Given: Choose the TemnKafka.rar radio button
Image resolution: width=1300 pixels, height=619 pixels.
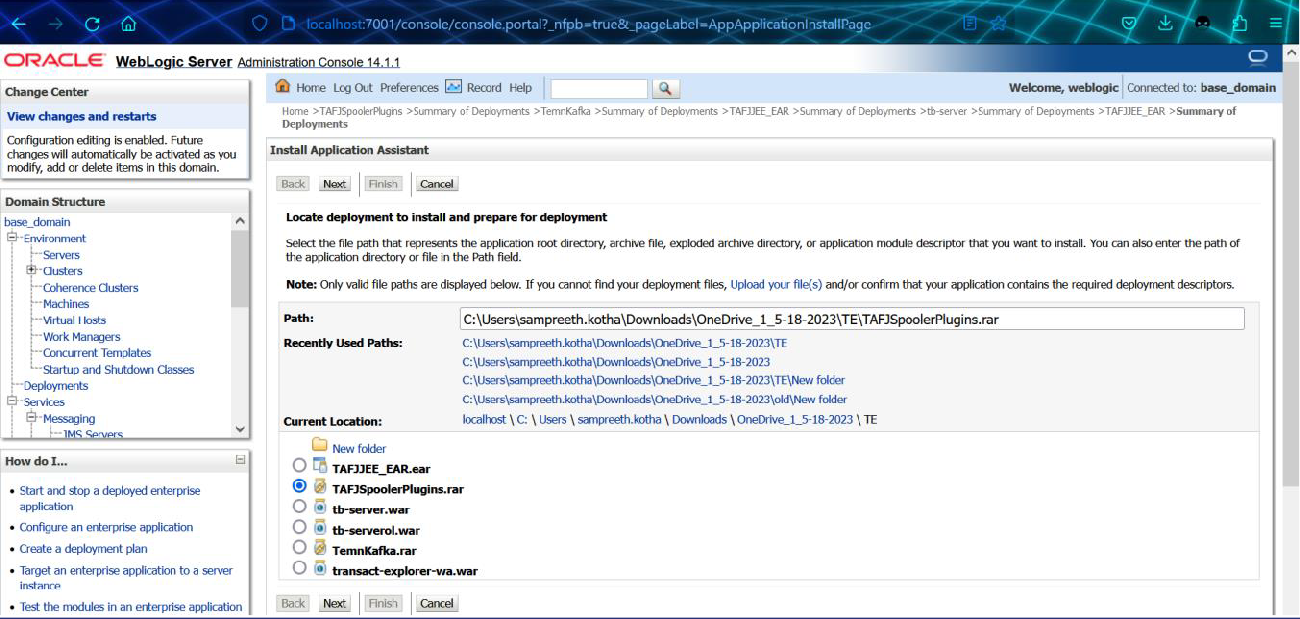Looking at the screenshot, I should [x=300, y=548].
